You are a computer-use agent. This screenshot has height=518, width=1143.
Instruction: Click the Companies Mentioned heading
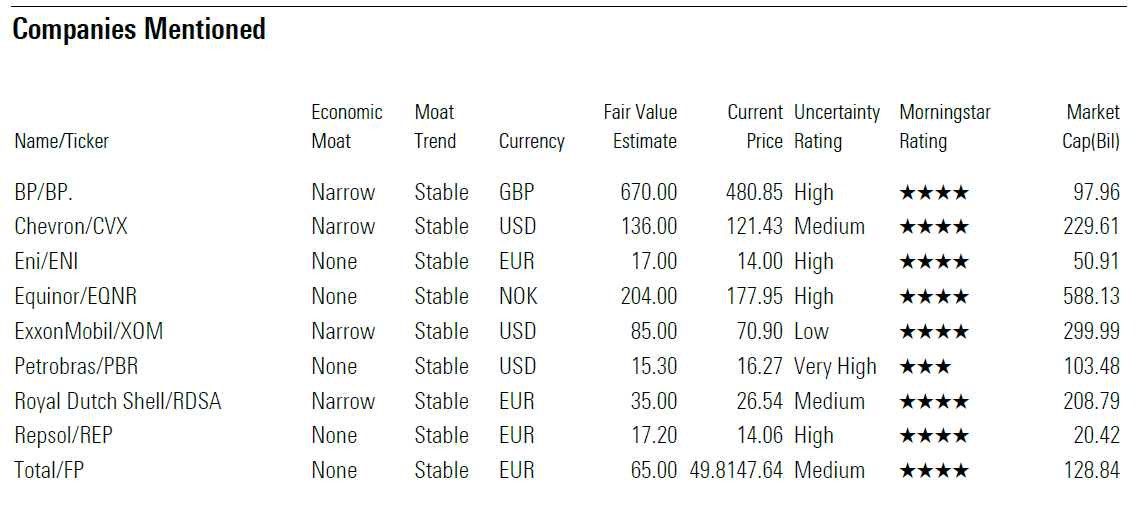(x=139, y=30)
